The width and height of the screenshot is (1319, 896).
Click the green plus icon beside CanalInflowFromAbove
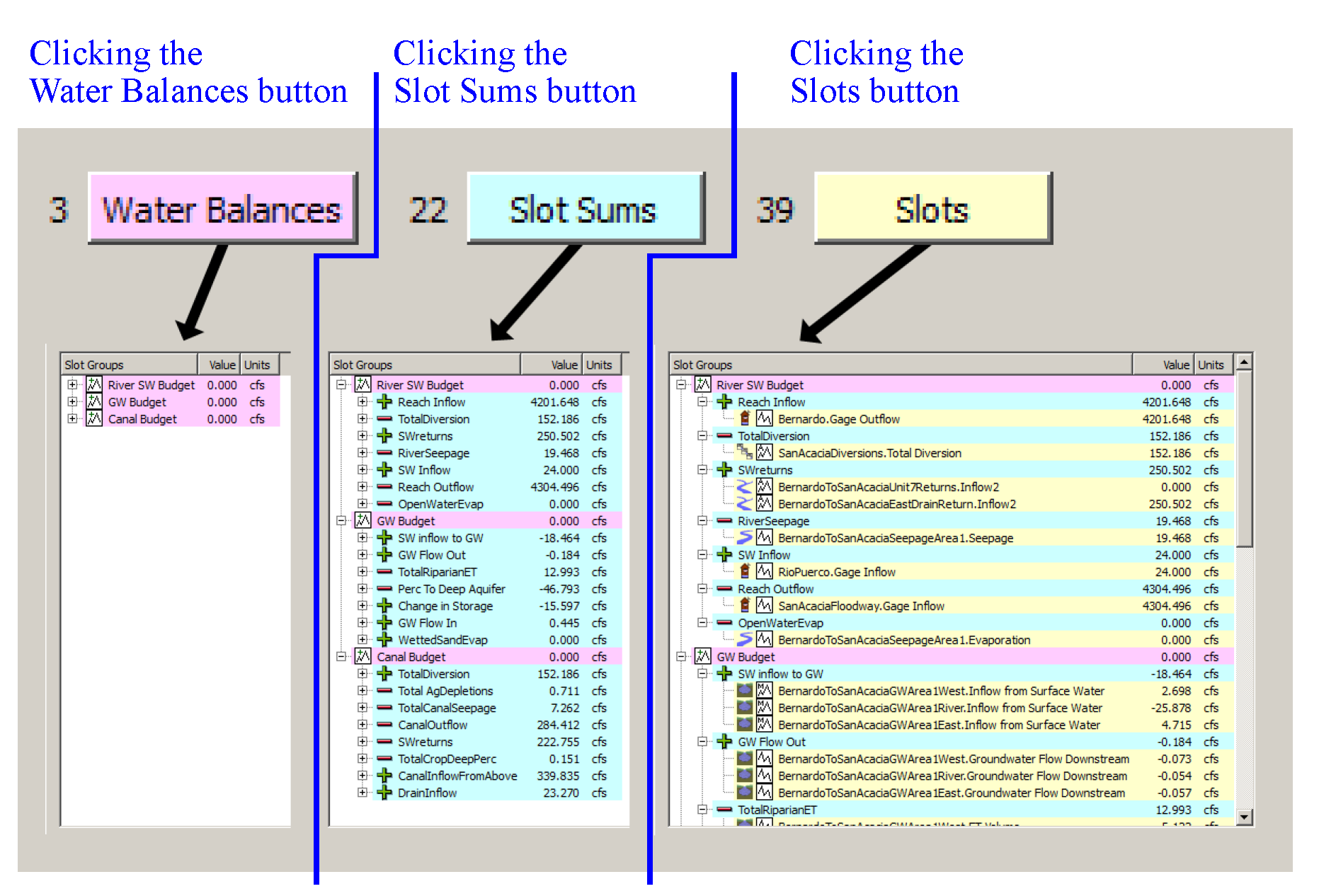click(384, 776)
